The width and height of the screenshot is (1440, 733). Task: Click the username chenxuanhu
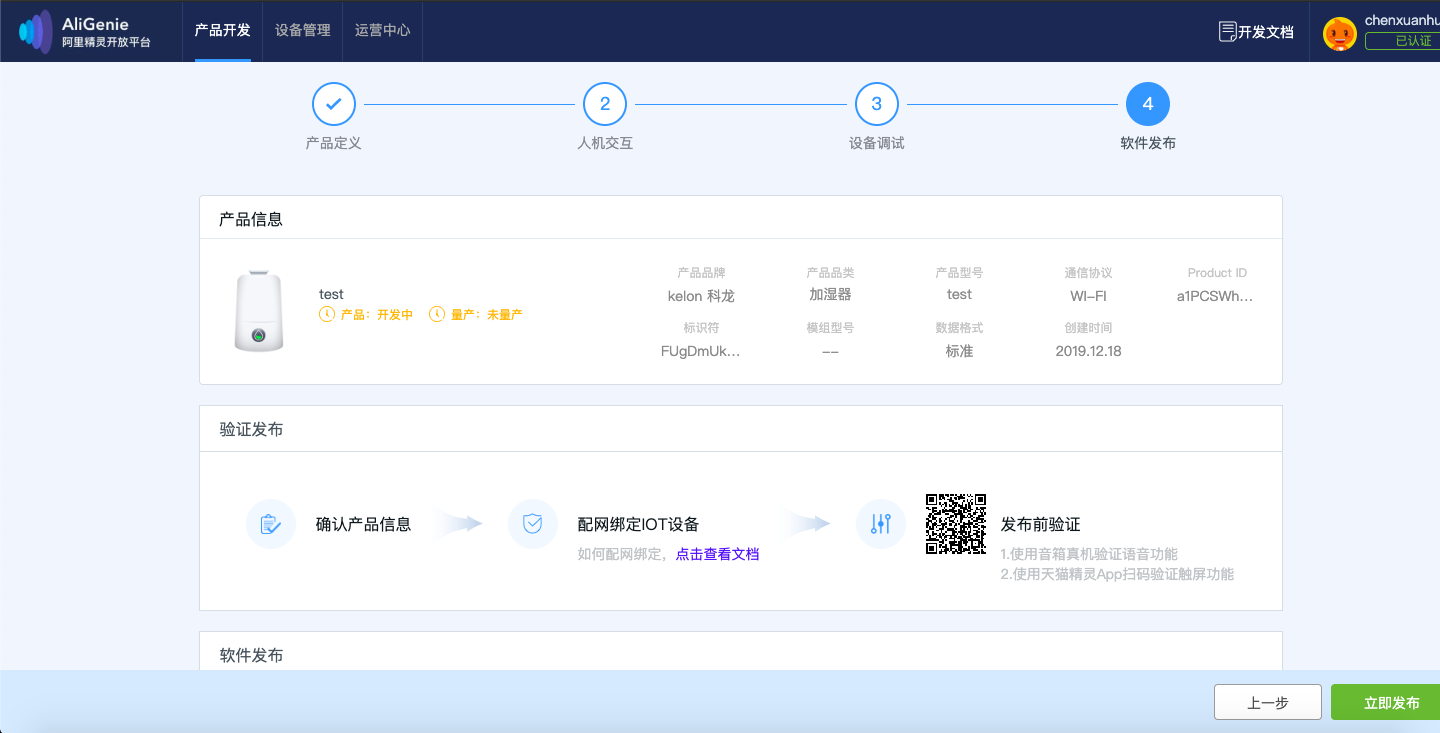pyautogui.click(x=1402, y=21)
